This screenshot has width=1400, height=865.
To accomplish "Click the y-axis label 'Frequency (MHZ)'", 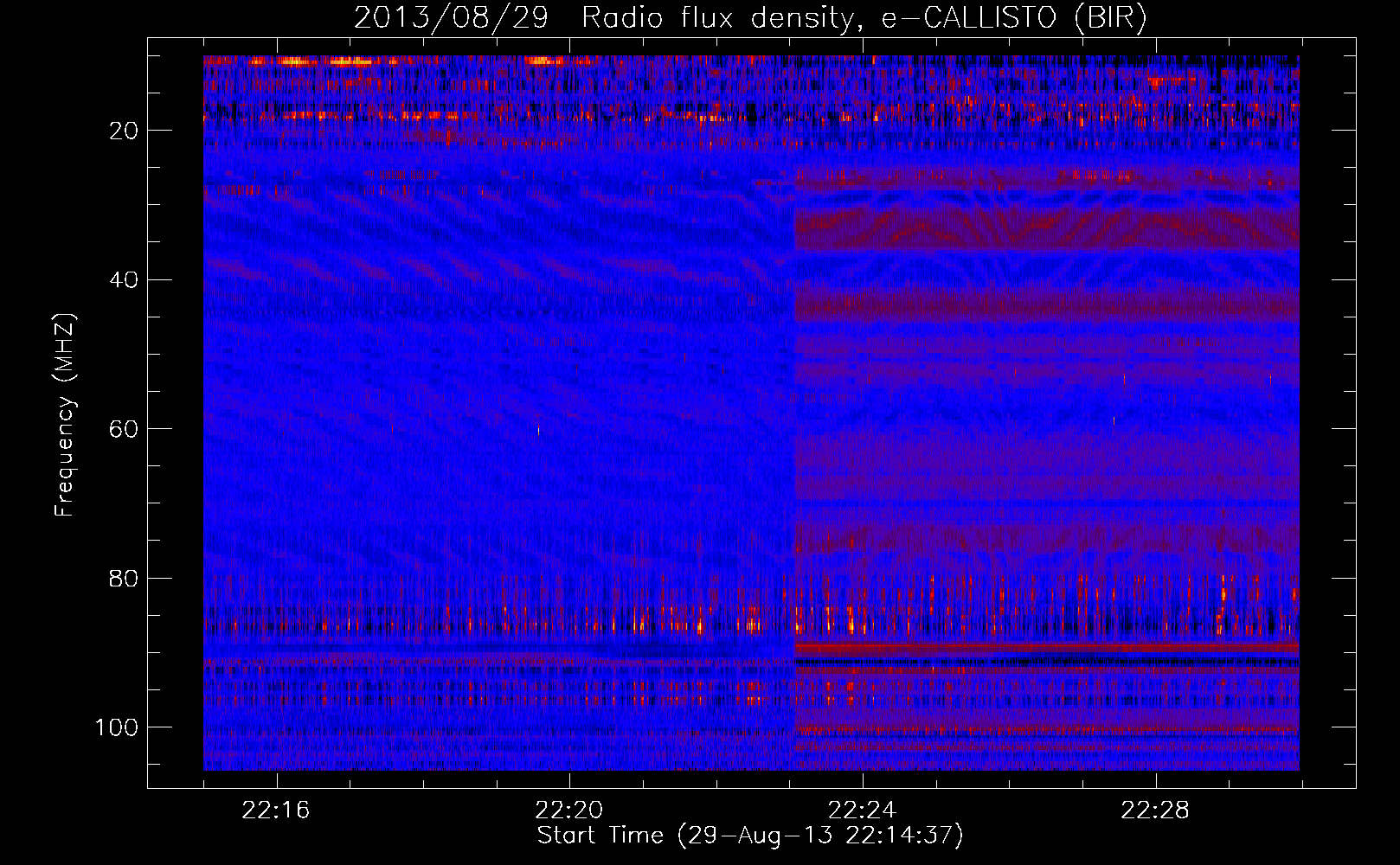I will click(65, 414).
